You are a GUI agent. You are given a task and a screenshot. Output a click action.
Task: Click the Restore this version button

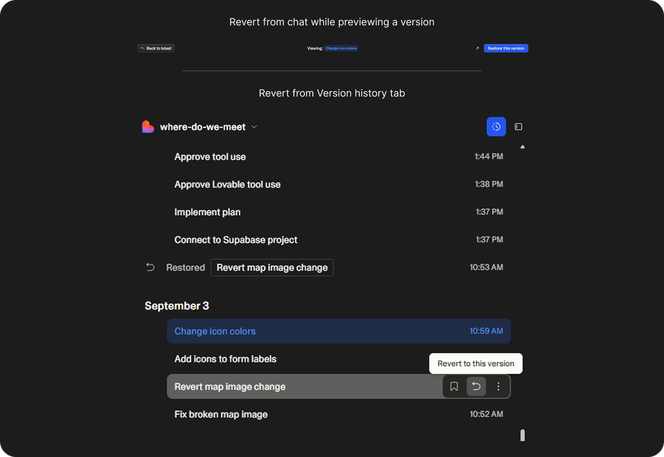(506, 48)
